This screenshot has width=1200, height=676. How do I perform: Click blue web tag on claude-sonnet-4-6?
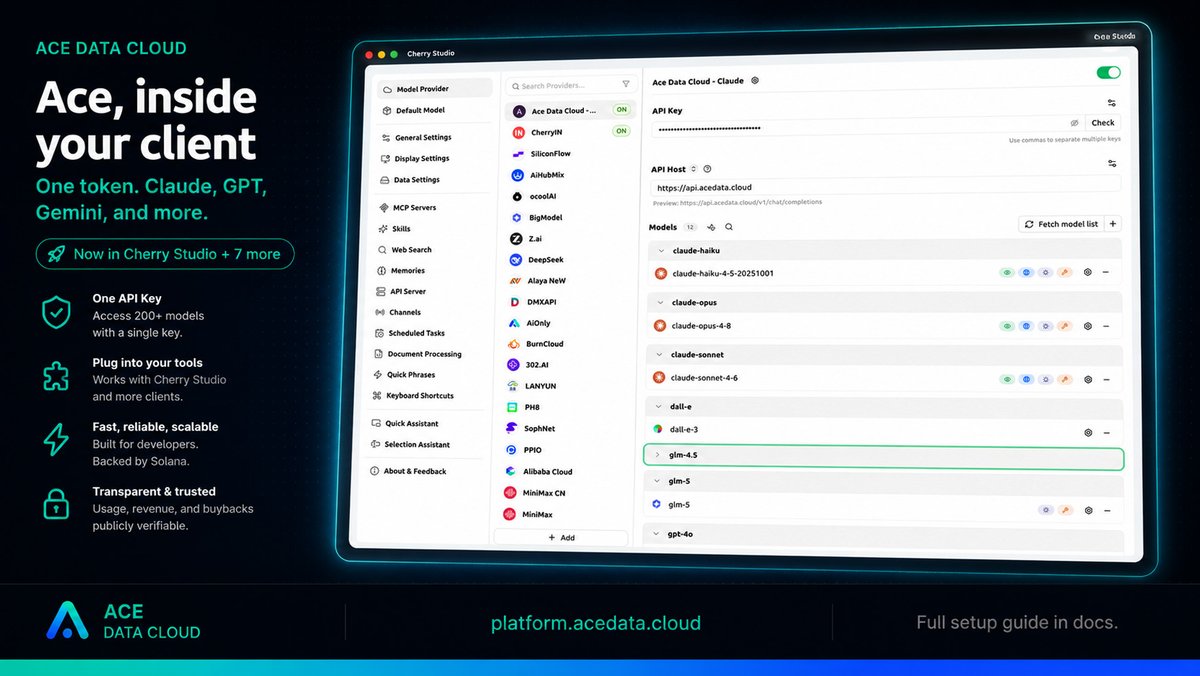[1027, 379]
